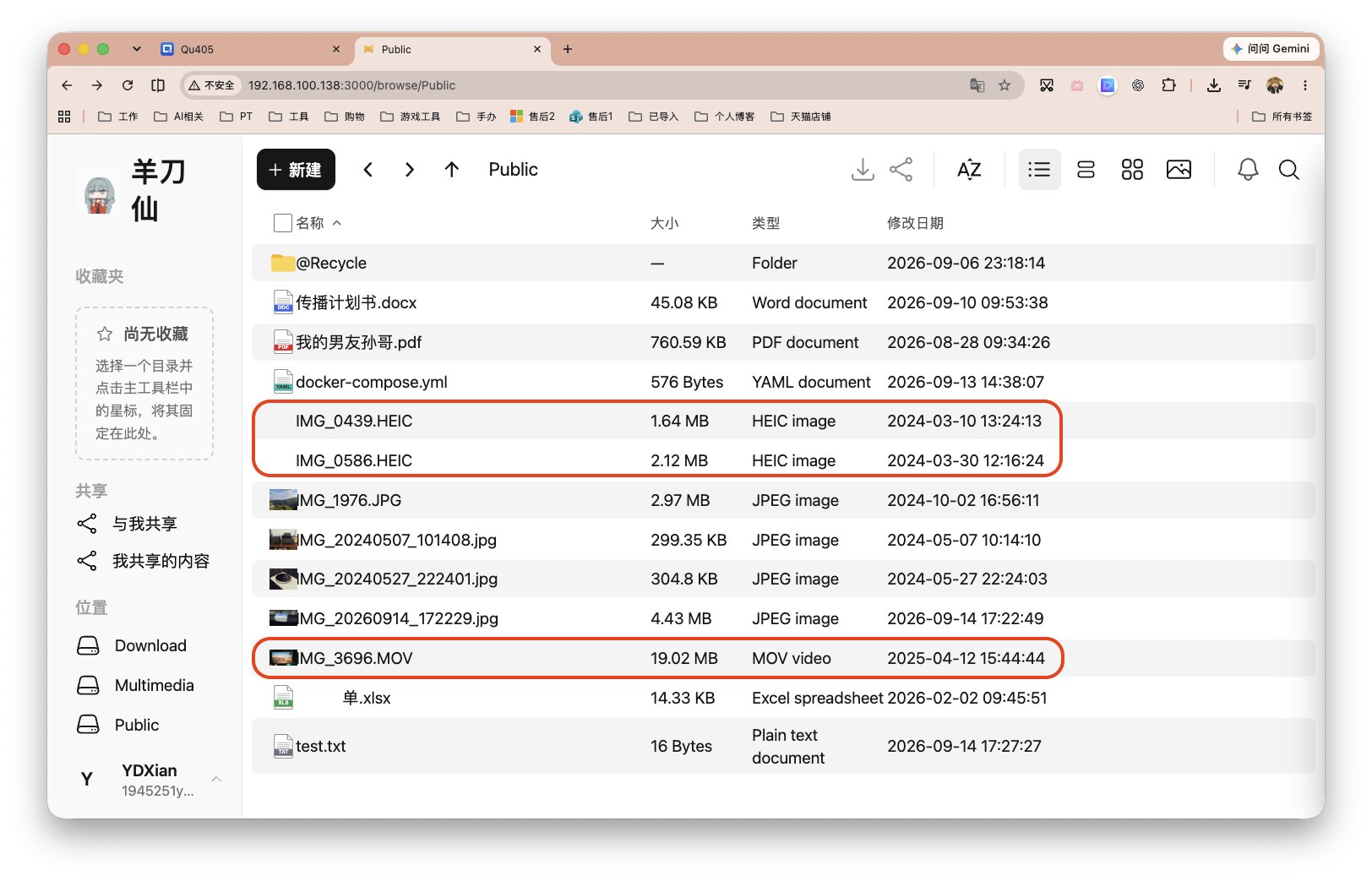Open the AI相关 bookmark folder
The image size is (1372, 881).
pyautogui.click(x=178, y=117)
